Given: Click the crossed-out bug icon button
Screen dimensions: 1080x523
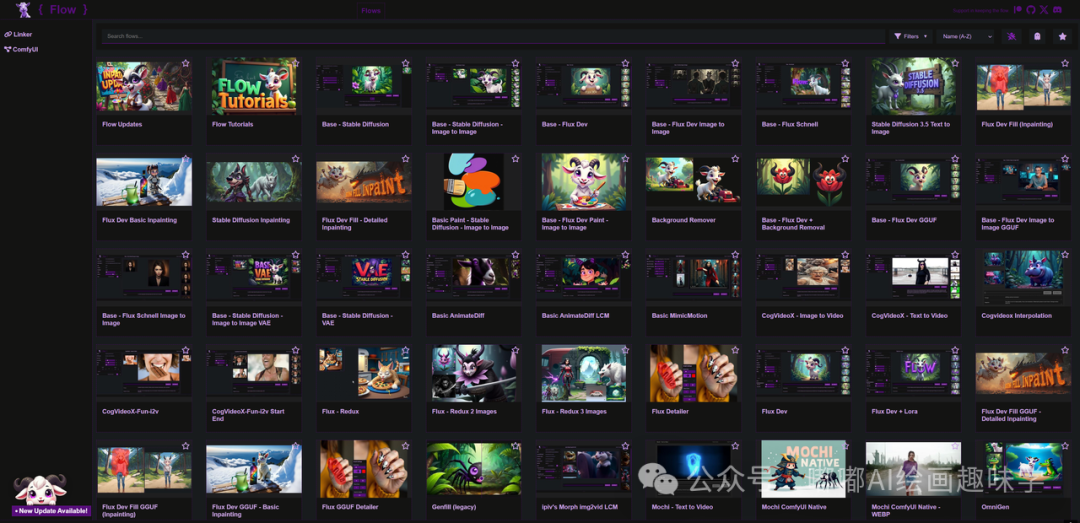Looking at the screenshot, I should tap(1012, 37).
